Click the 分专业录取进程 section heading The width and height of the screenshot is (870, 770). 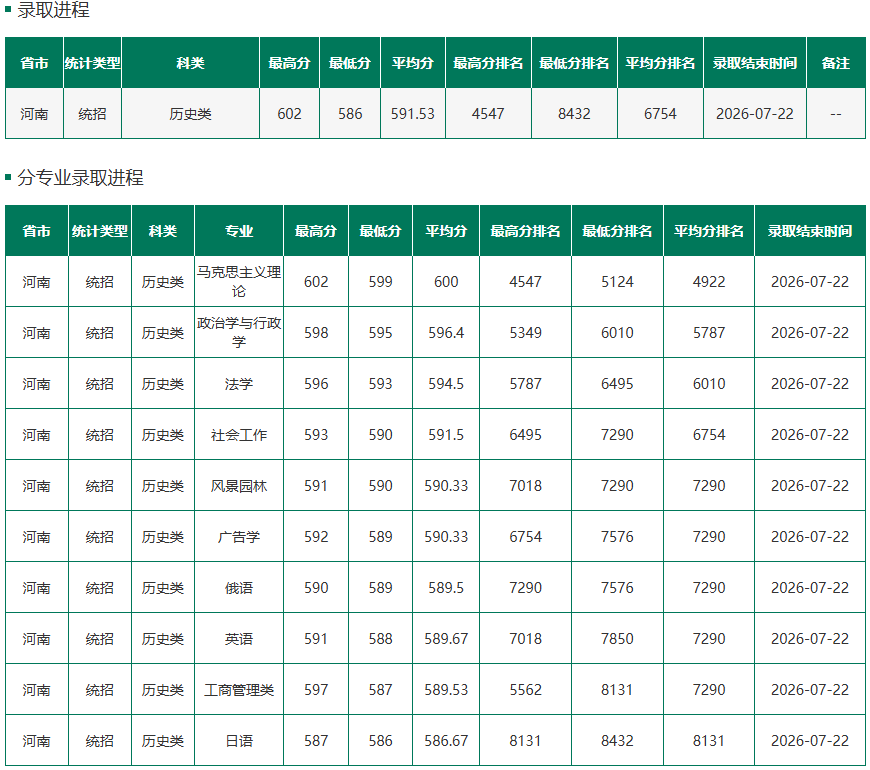pos(80,178)
